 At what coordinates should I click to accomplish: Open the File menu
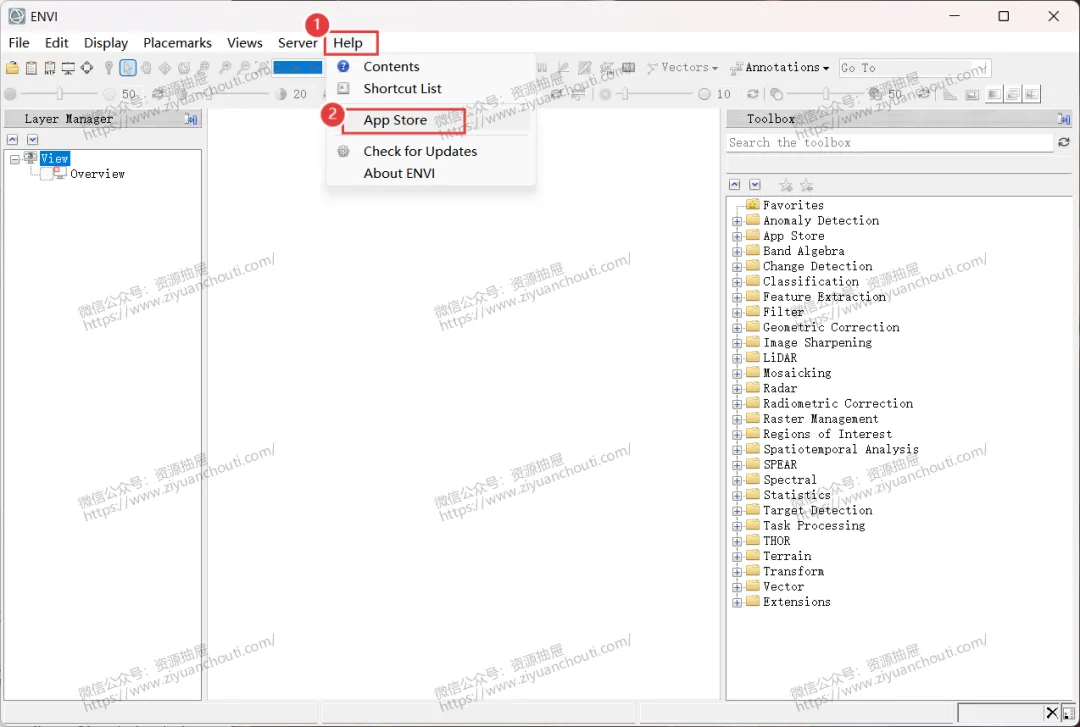pyautogui.click(x=19, y=43)
